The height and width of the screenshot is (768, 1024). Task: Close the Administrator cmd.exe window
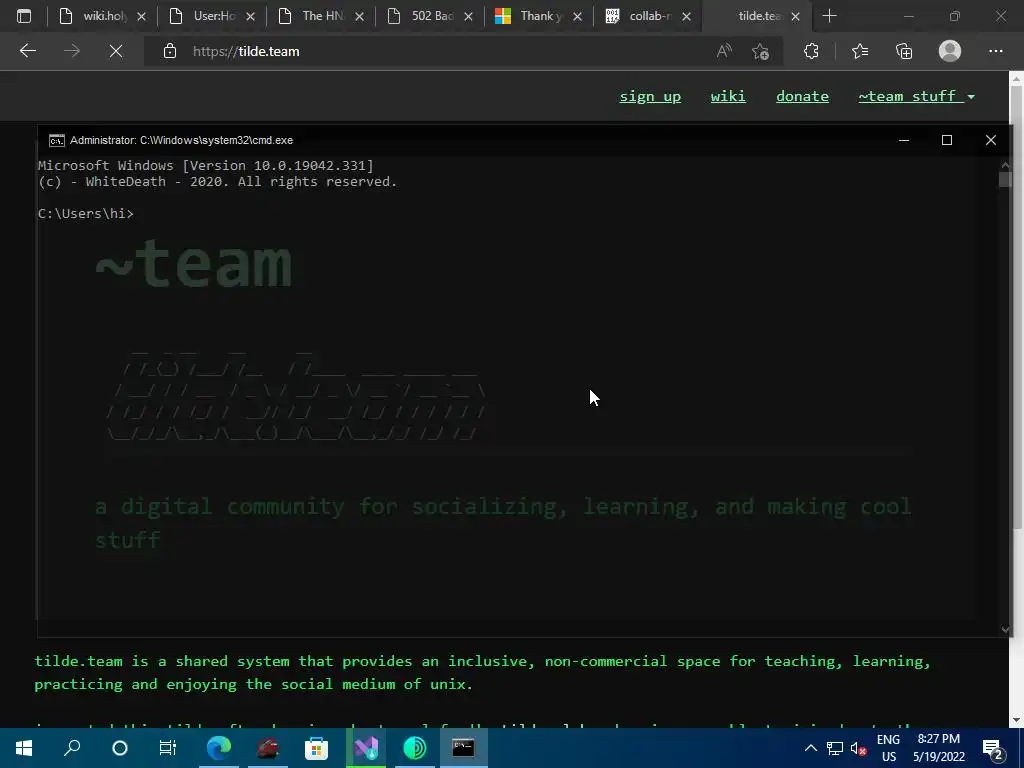(x=991, y=140)
